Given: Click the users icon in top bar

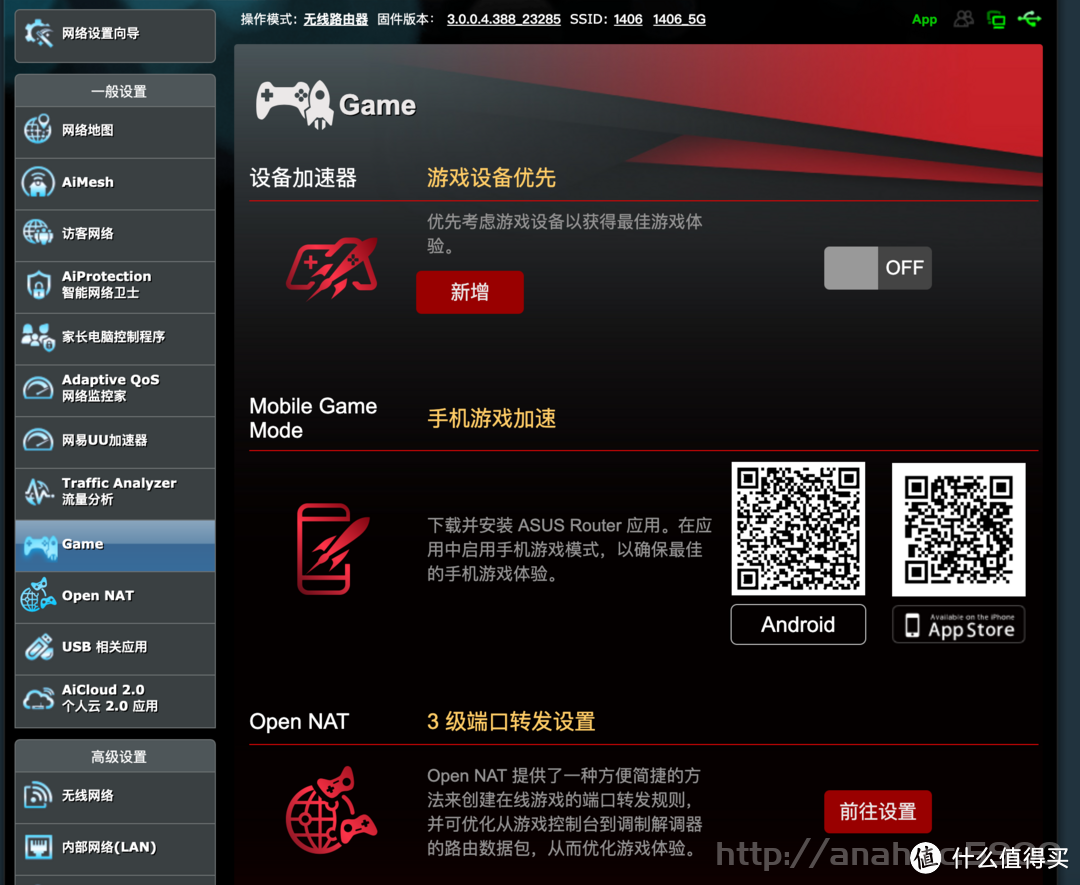Looking at the screenshot, I should click(x=964, y=19).
